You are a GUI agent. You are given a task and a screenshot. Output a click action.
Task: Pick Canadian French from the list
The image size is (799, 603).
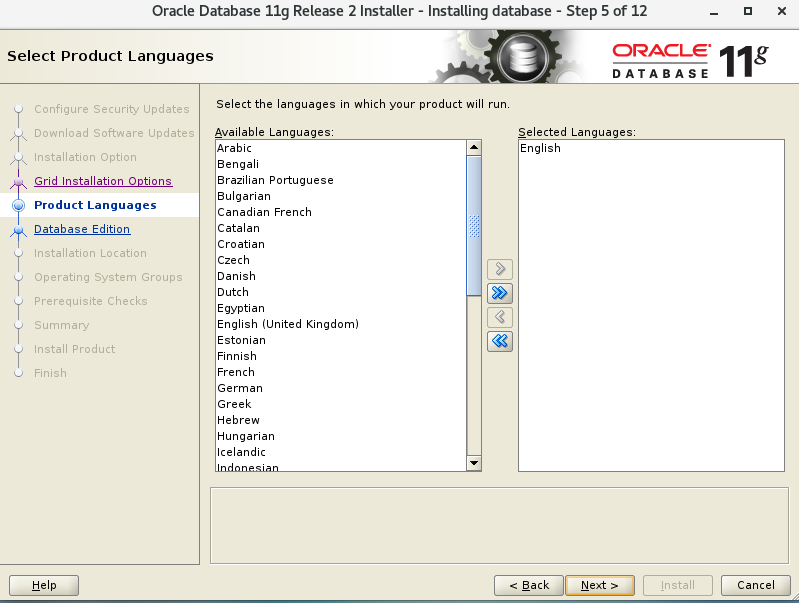point(341,212)
